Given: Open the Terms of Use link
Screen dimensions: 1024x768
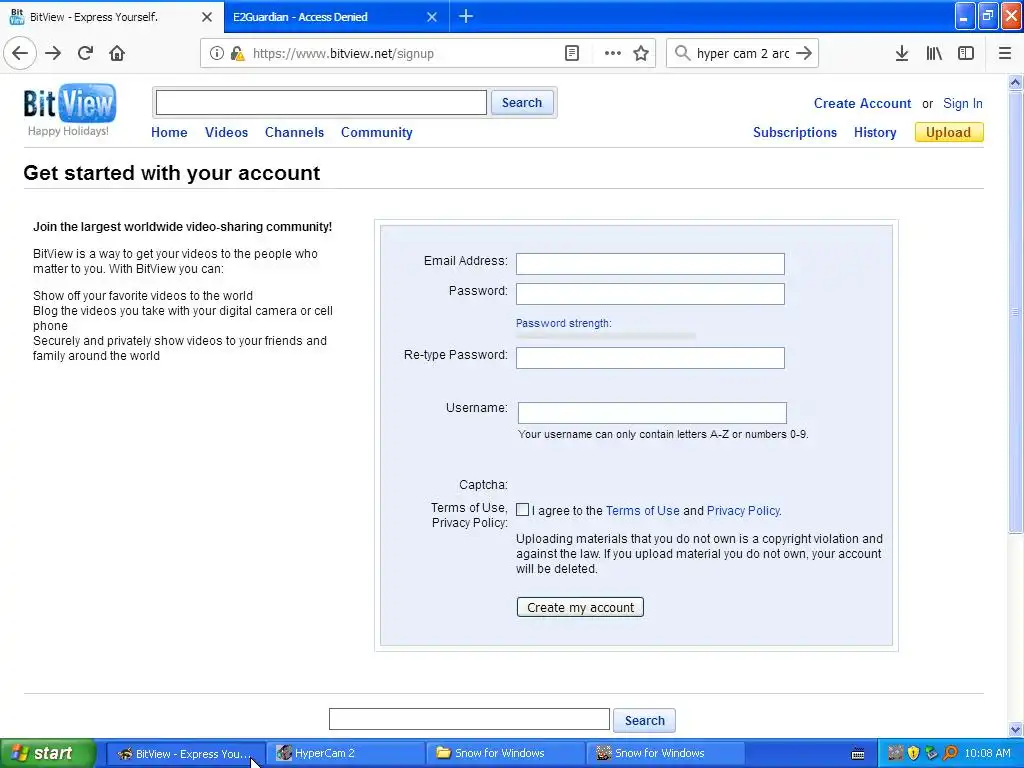Looking at the screenshot, I should tap(643, 511).
